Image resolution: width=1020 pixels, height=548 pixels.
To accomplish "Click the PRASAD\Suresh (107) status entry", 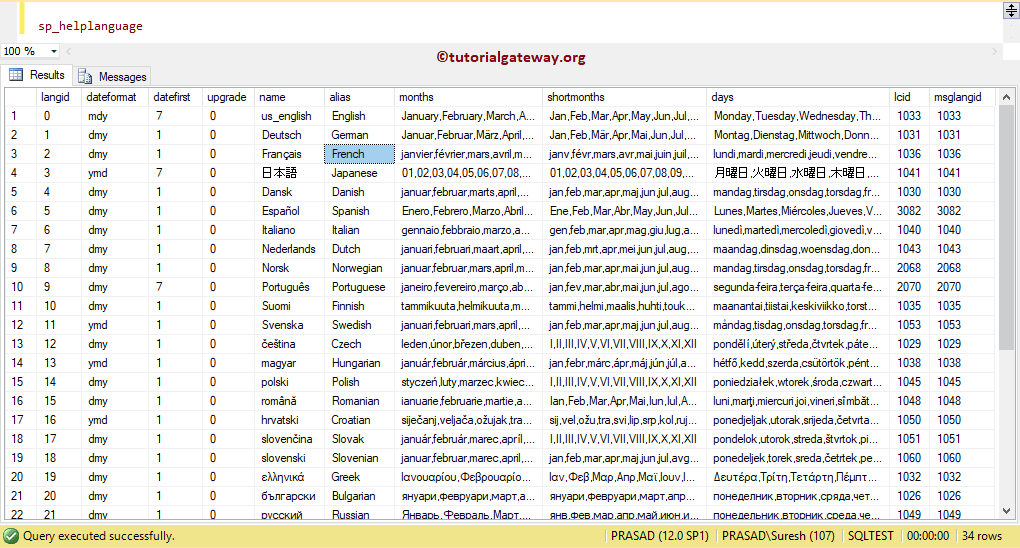I will click(x=778, y=536).
